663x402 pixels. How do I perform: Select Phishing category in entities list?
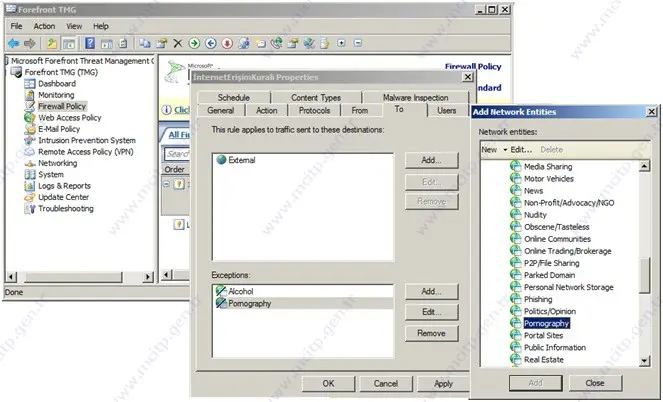coord(538,299)
